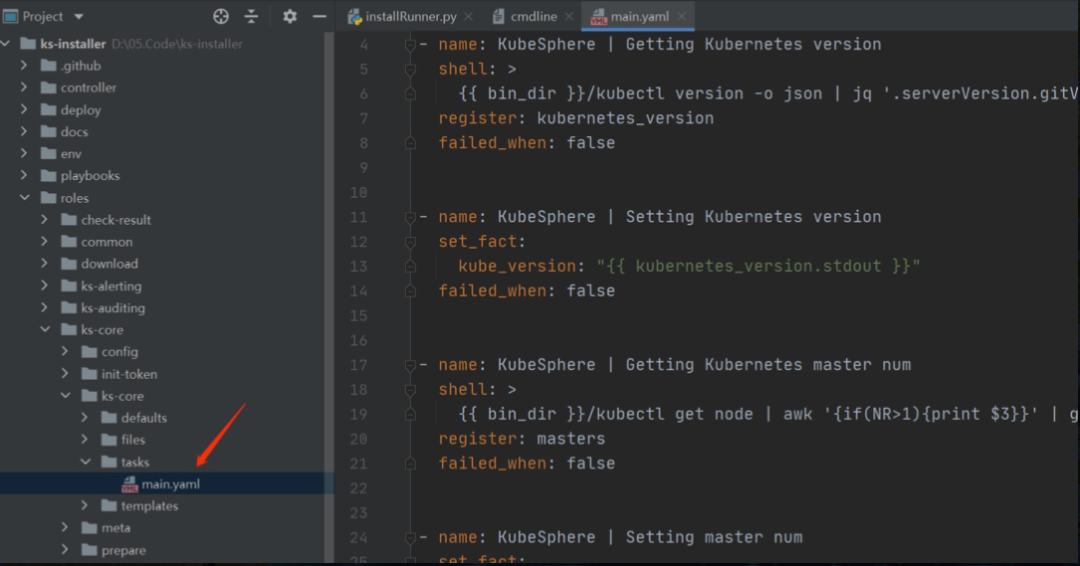
Task: Expand the playbooks folder
Action: click(x=24, y=176)
